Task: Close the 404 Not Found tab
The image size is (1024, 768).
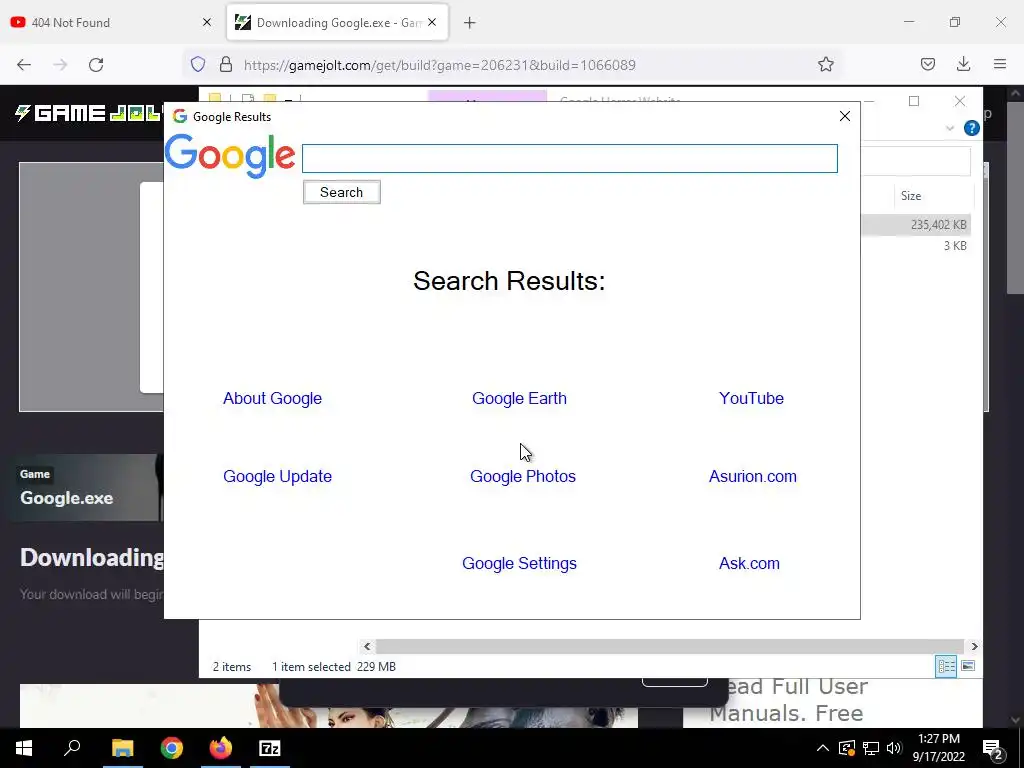Action: tap(206, 23)
